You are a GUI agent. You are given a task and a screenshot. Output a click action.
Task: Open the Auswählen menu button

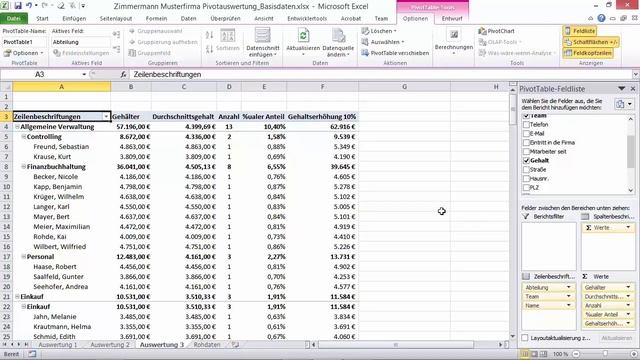(x=383, y=42)
